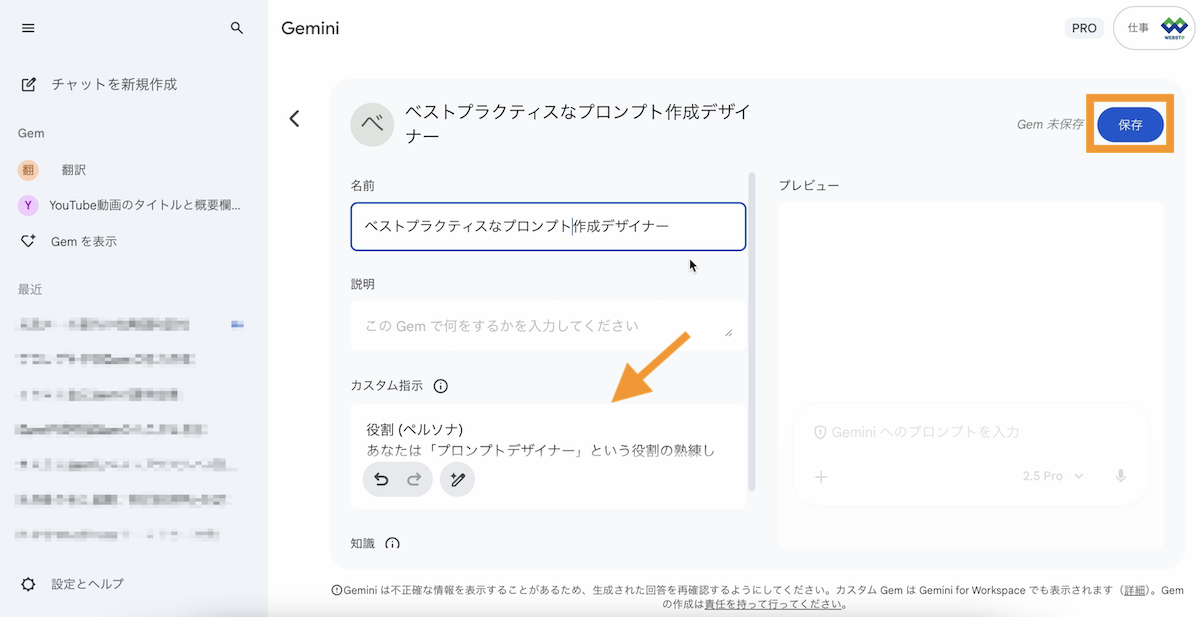Select Gem を表示 in sidebar
1200x617 pixels.
(x=83, y=241)
